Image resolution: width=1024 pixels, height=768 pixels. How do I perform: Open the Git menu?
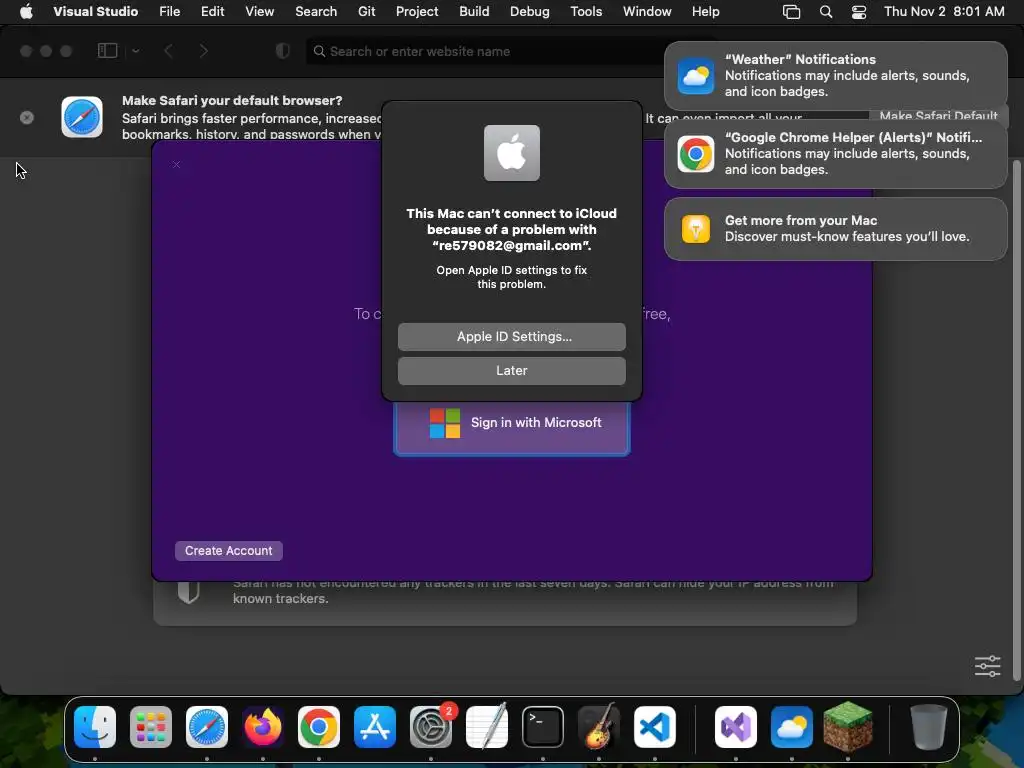(366, 12)
